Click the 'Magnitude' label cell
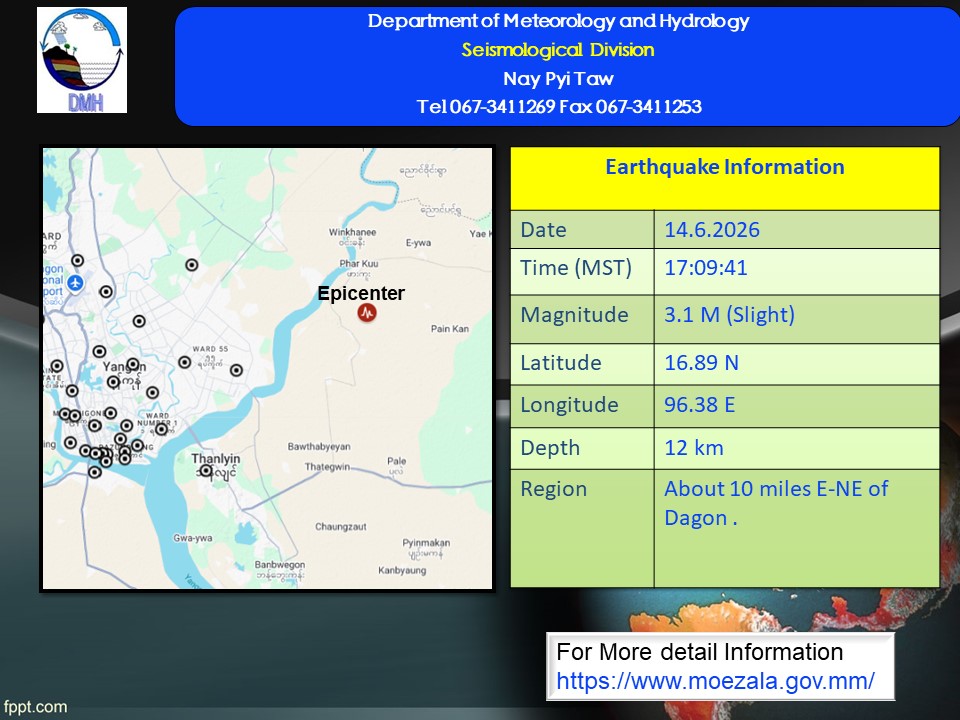 coord(582,319)
